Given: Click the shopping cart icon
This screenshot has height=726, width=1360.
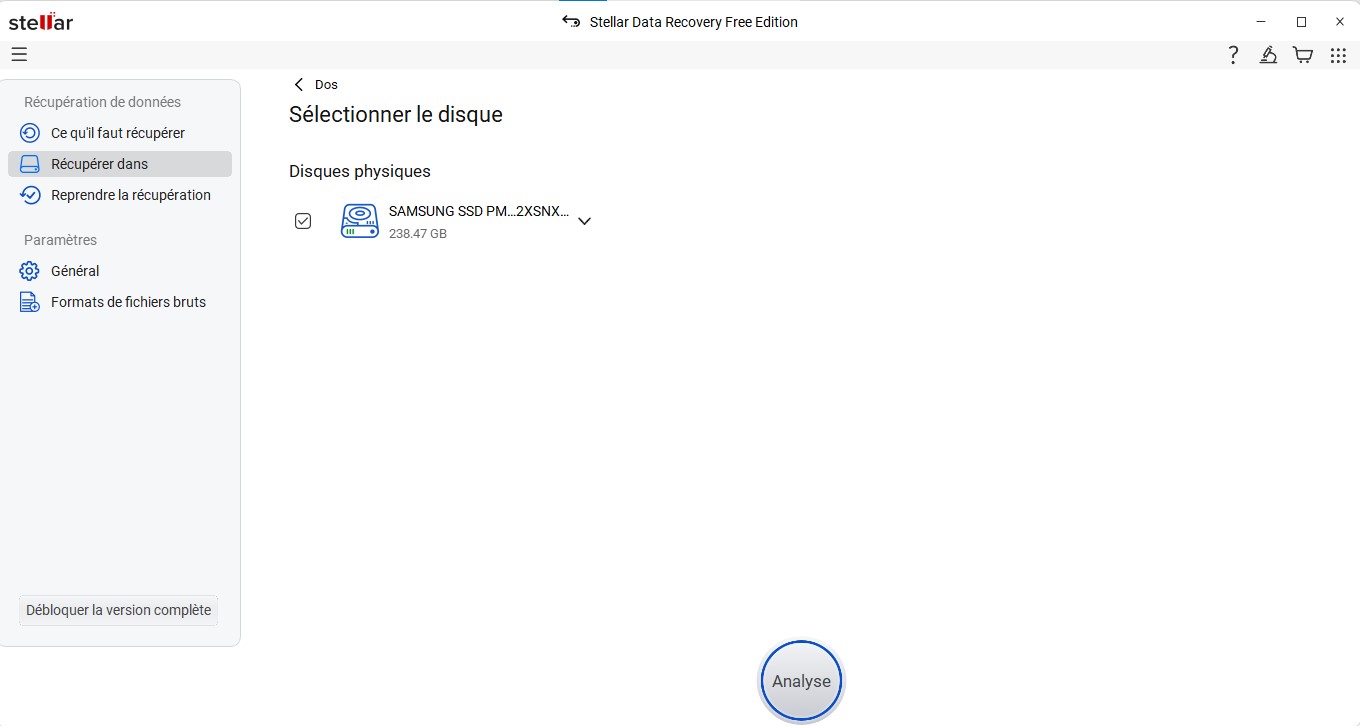Looking at the screenshot, I should coord(1303,55).
